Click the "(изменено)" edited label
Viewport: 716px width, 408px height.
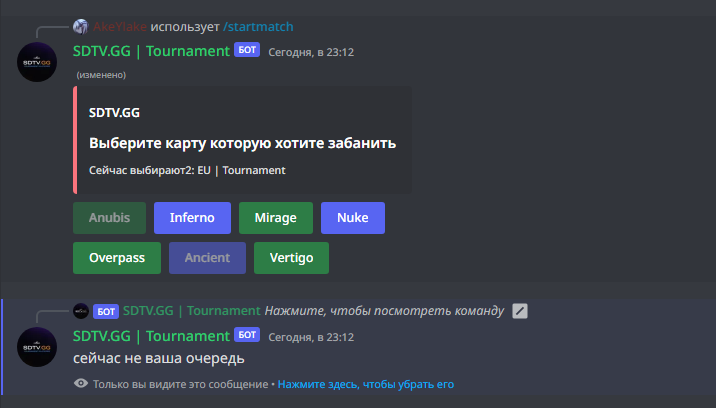click(x=101, y=75)
